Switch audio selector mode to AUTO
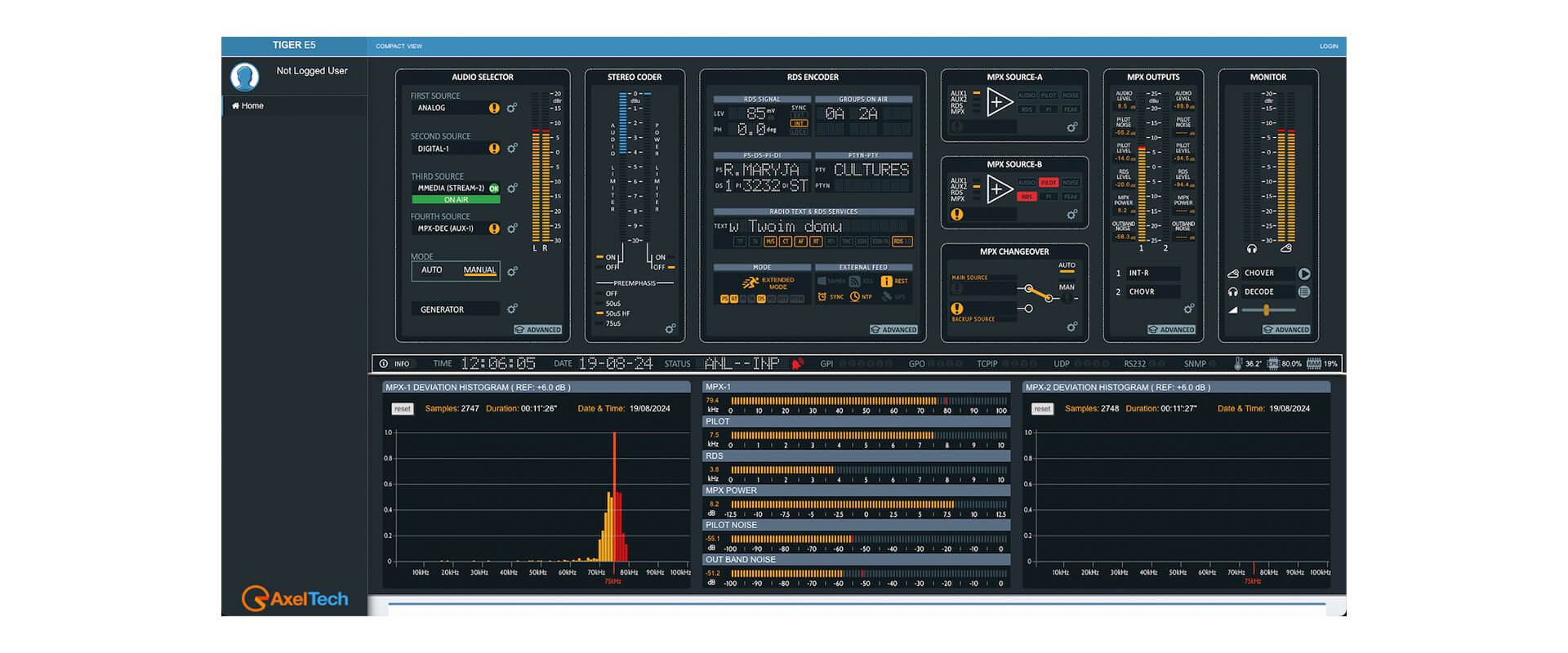Image resolution: width=1568 pixels, height=653 pixels. (x=431, y=270)
